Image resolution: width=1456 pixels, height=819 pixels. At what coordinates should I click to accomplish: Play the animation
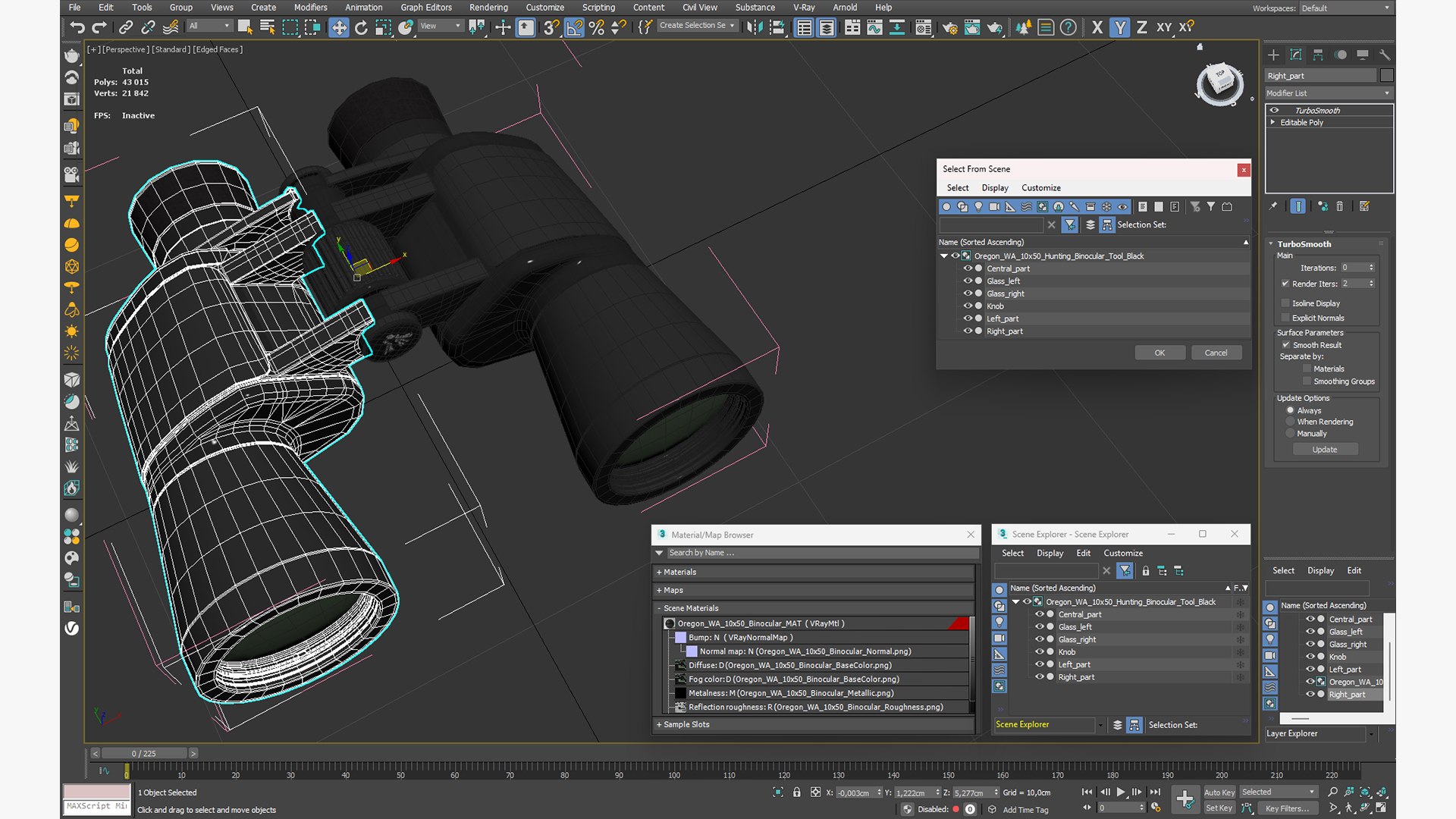coord(1120,792)
